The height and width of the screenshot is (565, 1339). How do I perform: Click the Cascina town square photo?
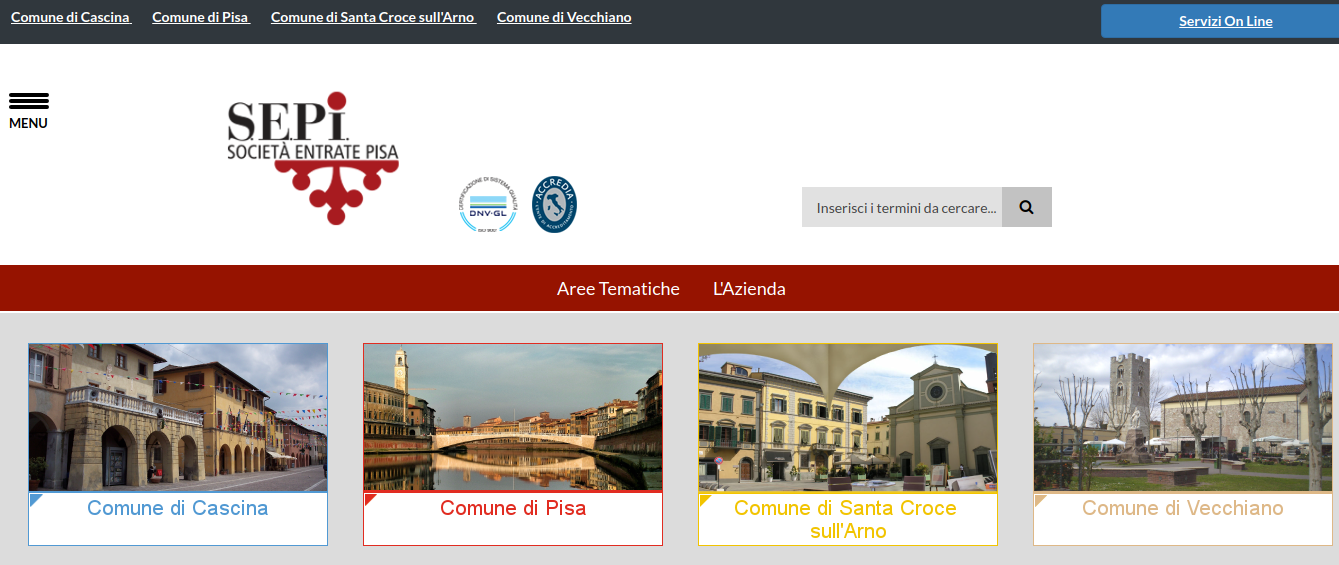[178, 417]
